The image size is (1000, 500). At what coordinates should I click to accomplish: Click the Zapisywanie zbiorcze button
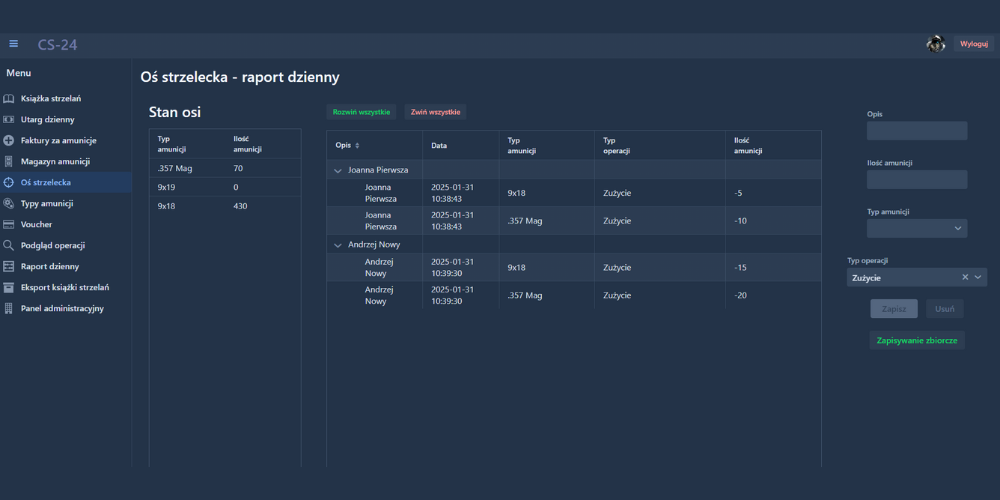pyautogui.click(x=916, y=341)
